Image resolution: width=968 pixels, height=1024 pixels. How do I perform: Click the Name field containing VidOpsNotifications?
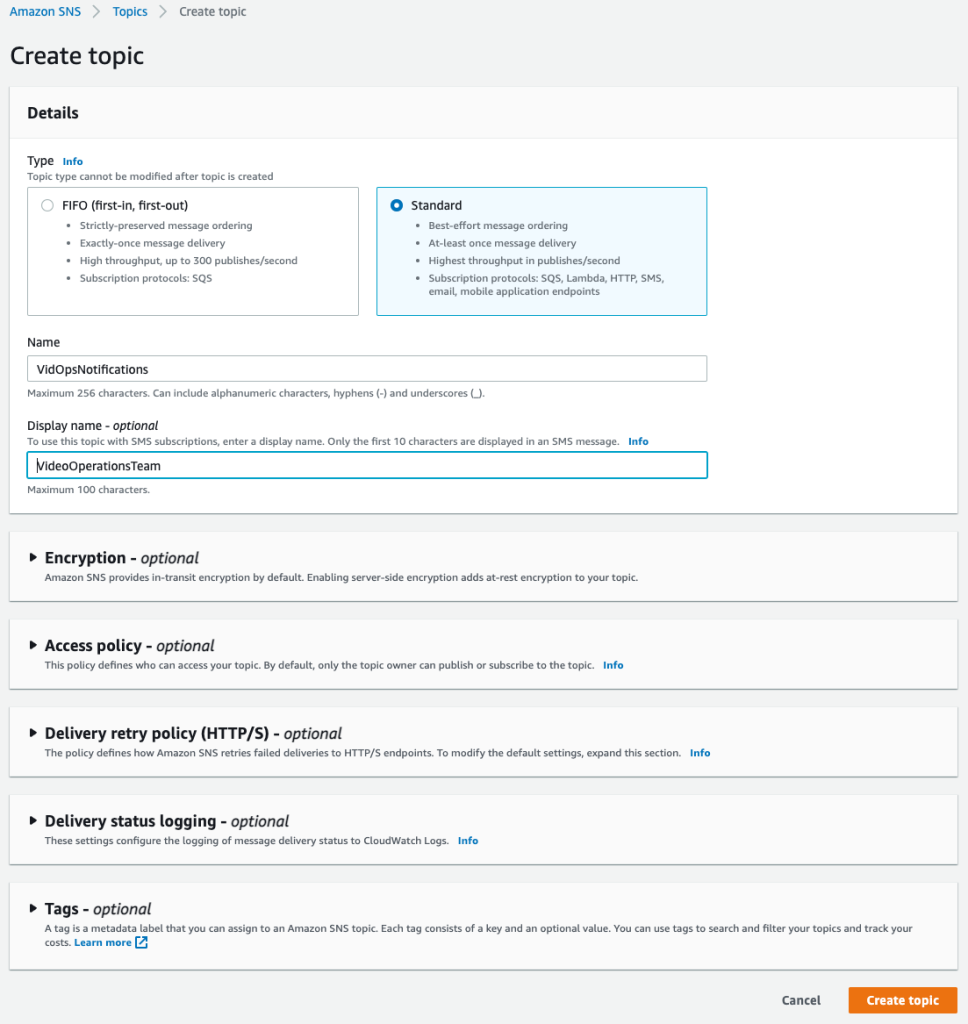click(367, 368)
